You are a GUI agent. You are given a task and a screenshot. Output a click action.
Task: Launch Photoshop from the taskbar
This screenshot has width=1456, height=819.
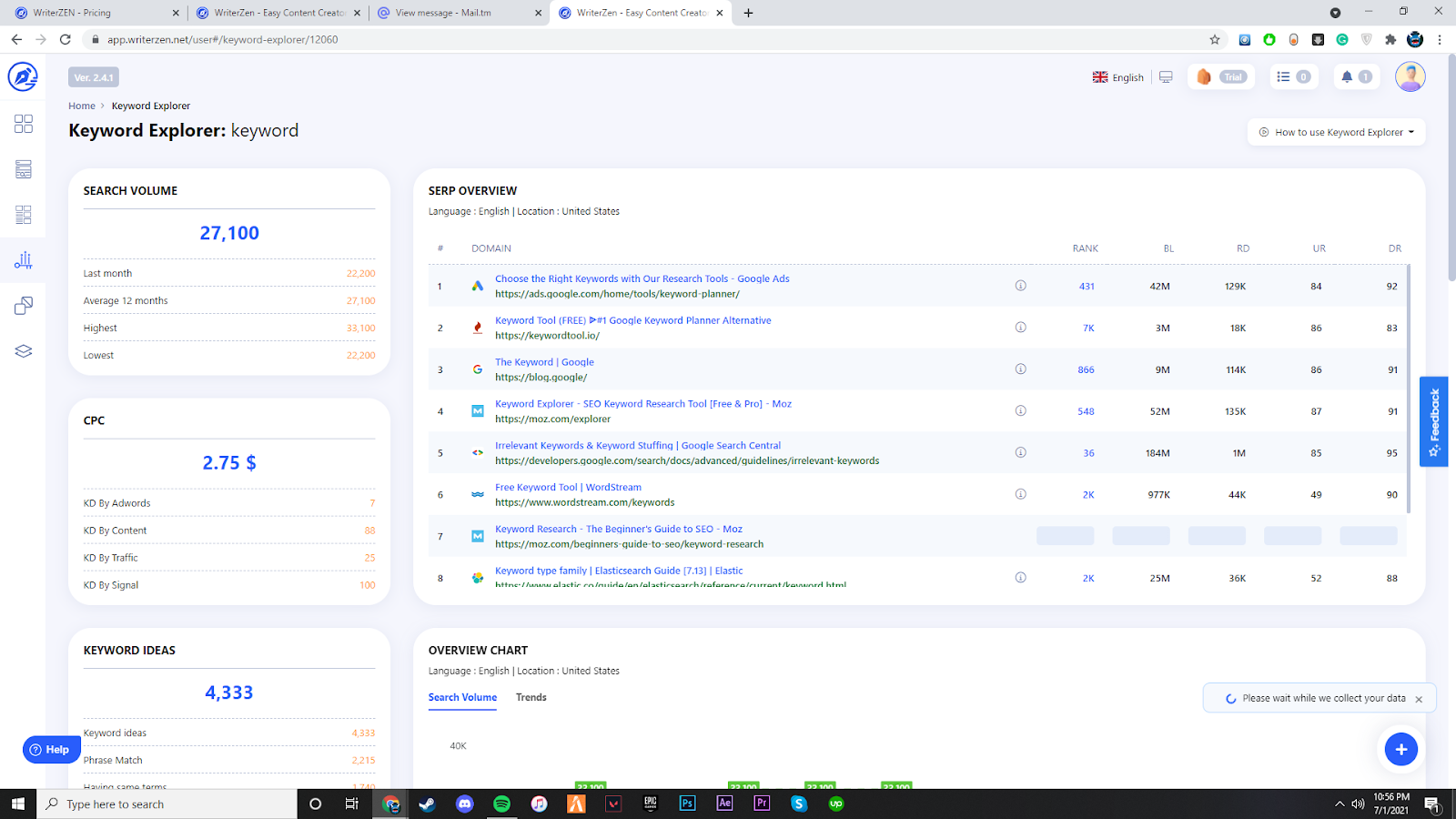(687, 804)
